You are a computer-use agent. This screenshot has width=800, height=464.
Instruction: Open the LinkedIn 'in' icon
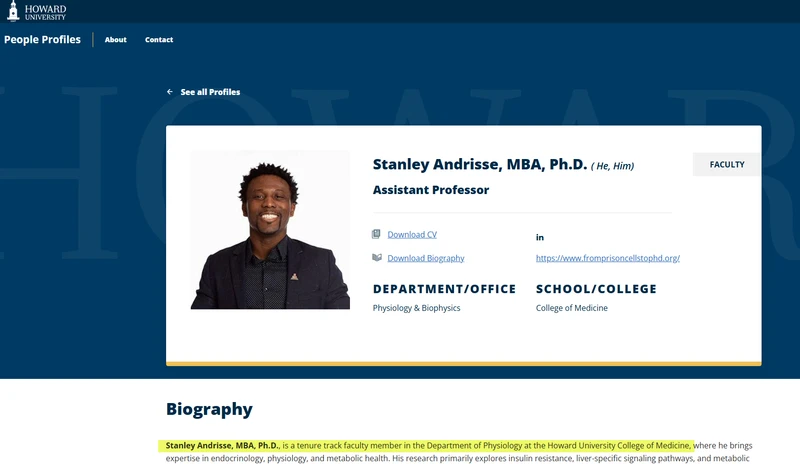[540, 237]
